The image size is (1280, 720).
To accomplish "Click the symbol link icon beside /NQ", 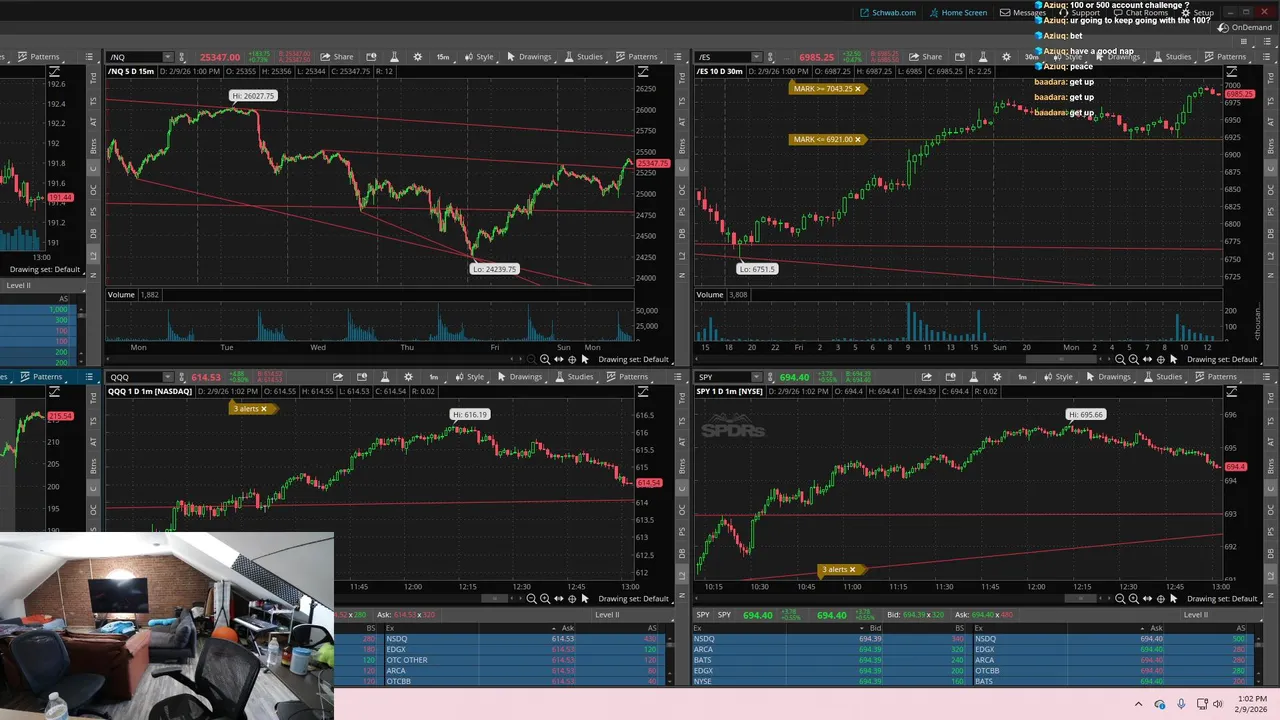I will pyautogui.click(x=184, y=57).
